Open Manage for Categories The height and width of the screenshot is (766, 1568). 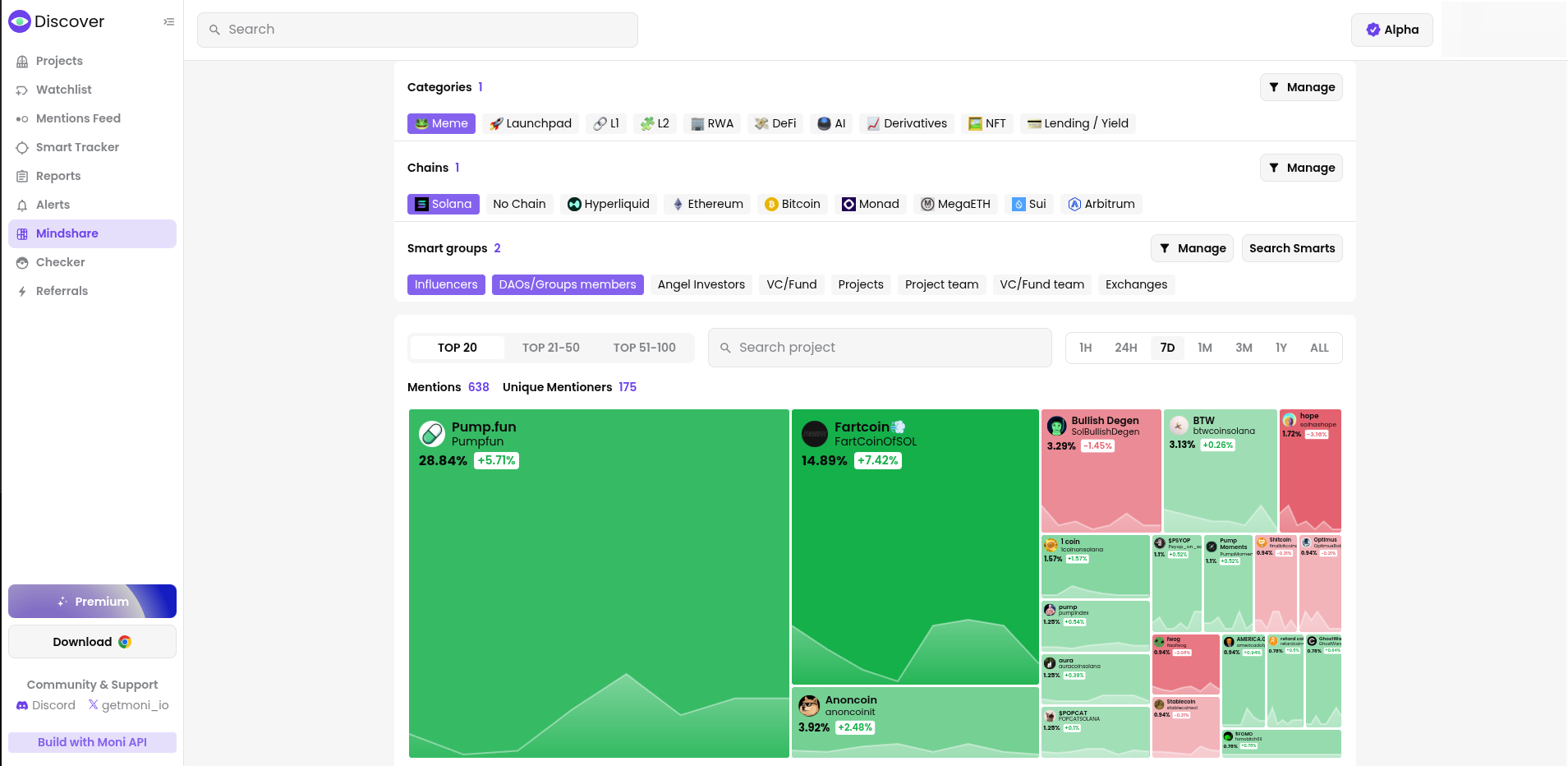pos(1301,87)
